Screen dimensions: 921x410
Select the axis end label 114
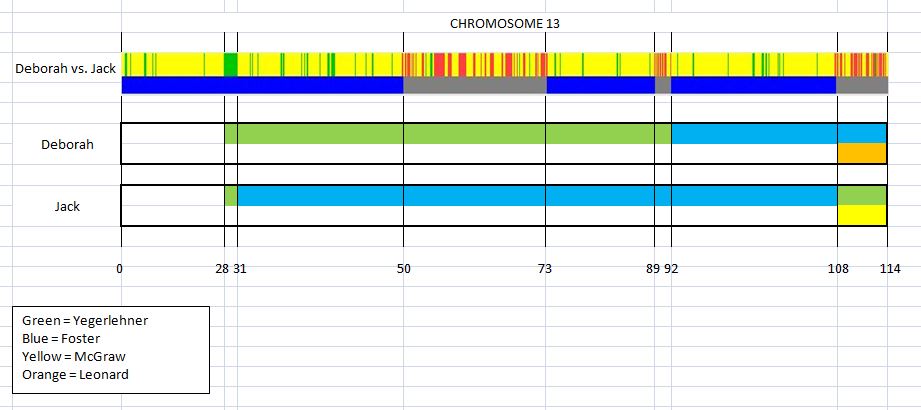pyautogui.click(x=888, y=268)
